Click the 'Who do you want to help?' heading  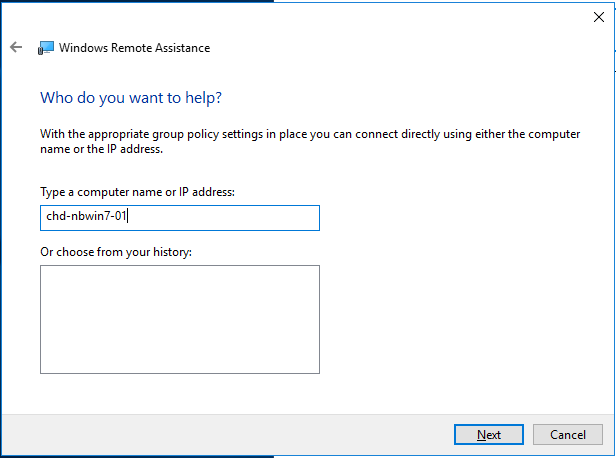[x=131, y=98]
